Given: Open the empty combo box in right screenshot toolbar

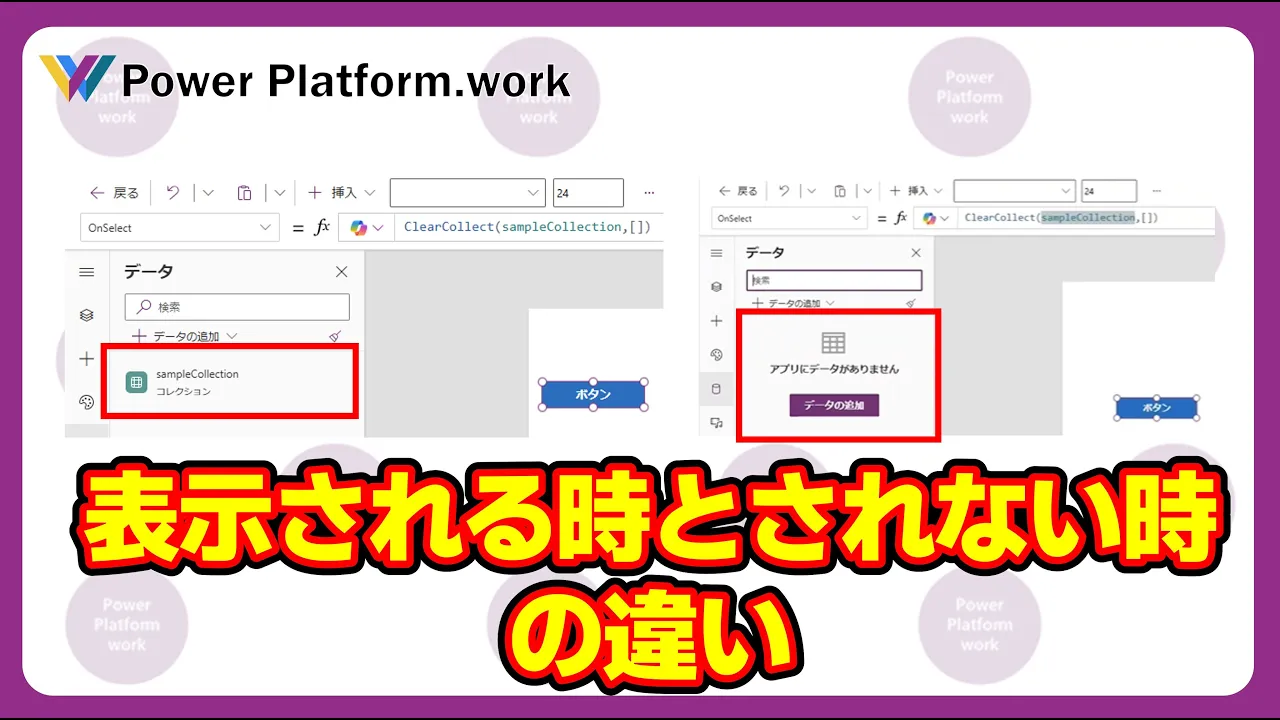Looking at the screenshot, I should (x=1015, y=191).
